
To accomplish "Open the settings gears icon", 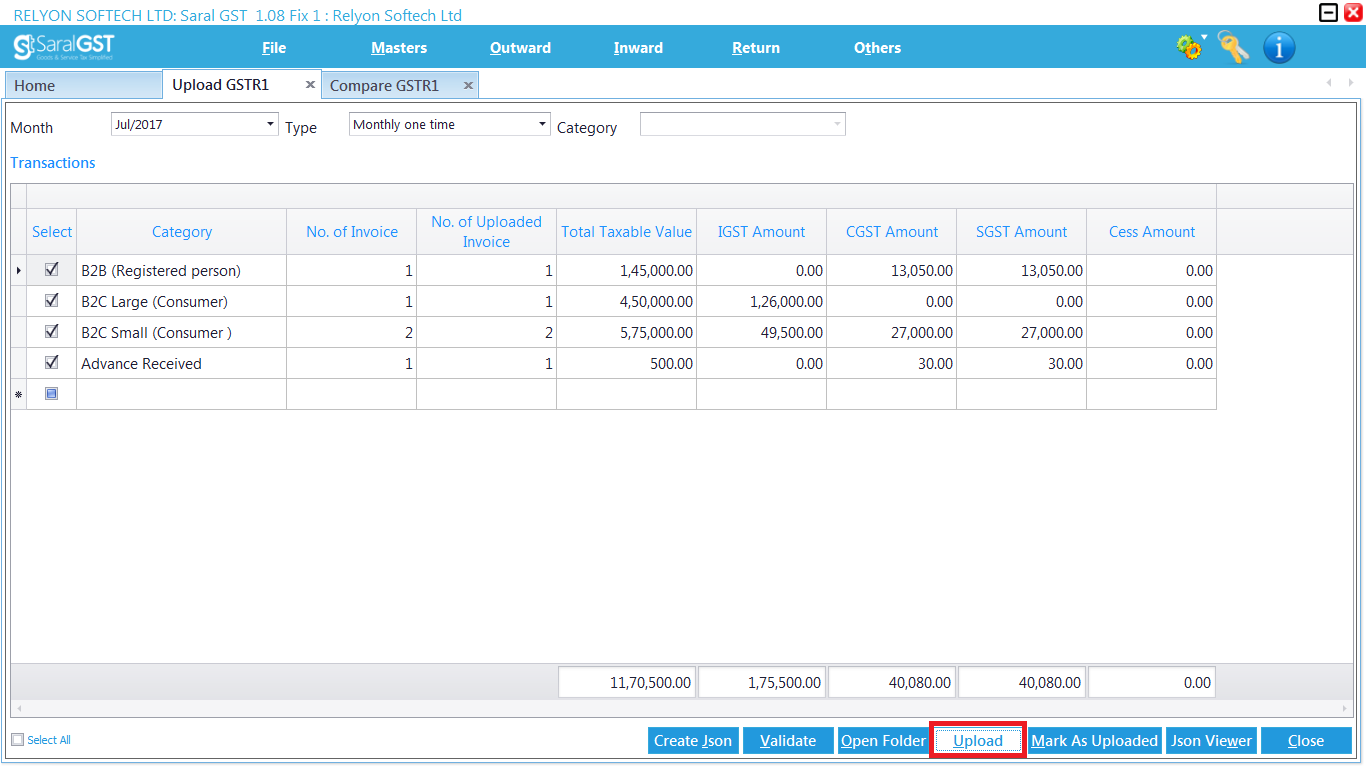I will [x=1189, y=47].
